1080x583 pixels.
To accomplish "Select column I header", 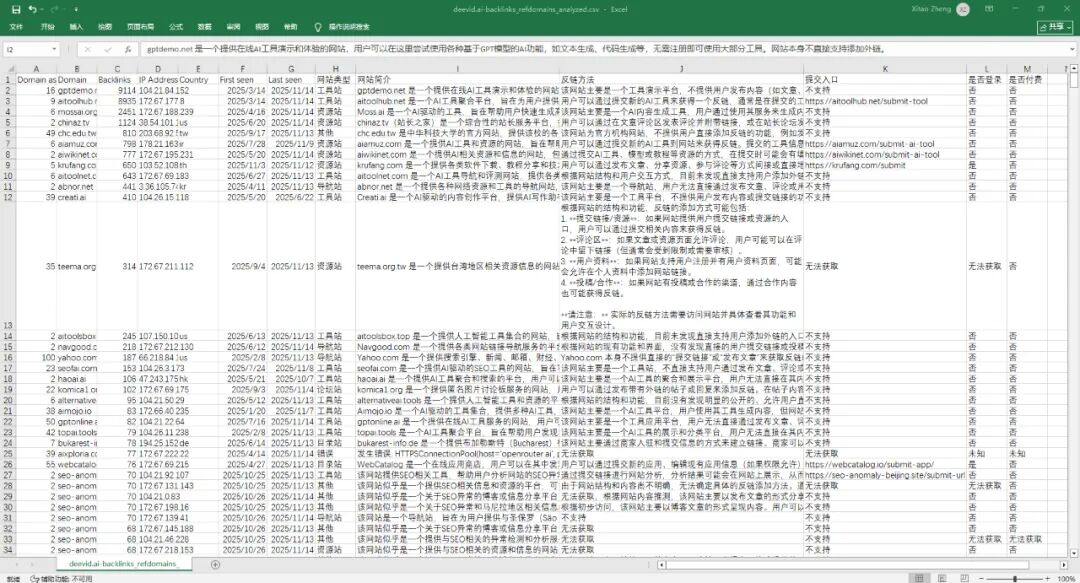I will tap(457, 69).
